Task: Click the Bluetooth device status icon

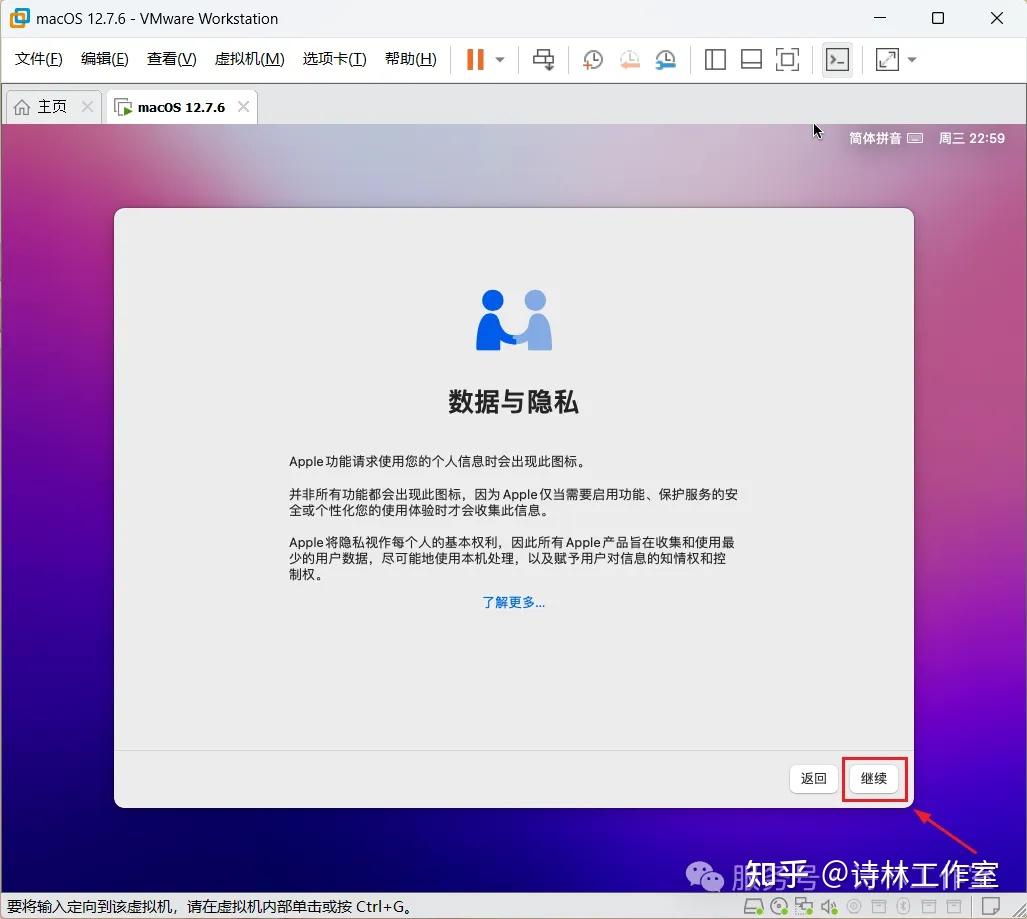Action: click(x=903, y=907)
